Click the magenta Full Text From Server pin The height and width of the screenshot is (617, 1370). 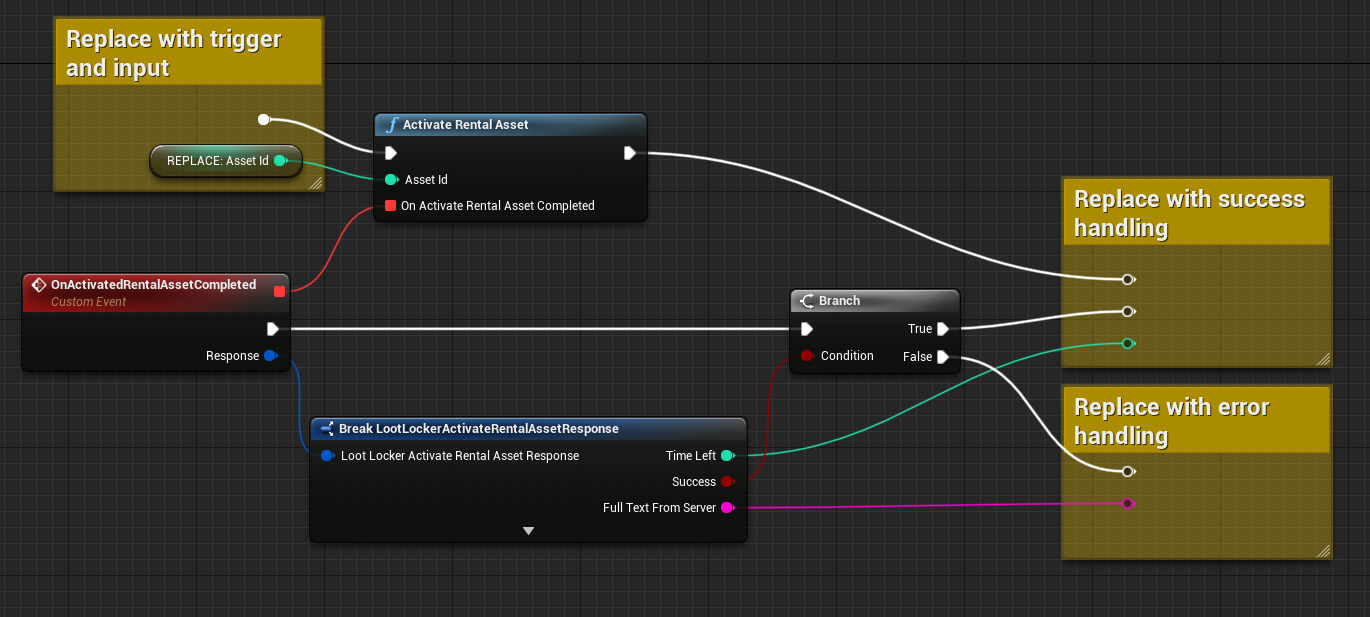click(x=727, y=508)
